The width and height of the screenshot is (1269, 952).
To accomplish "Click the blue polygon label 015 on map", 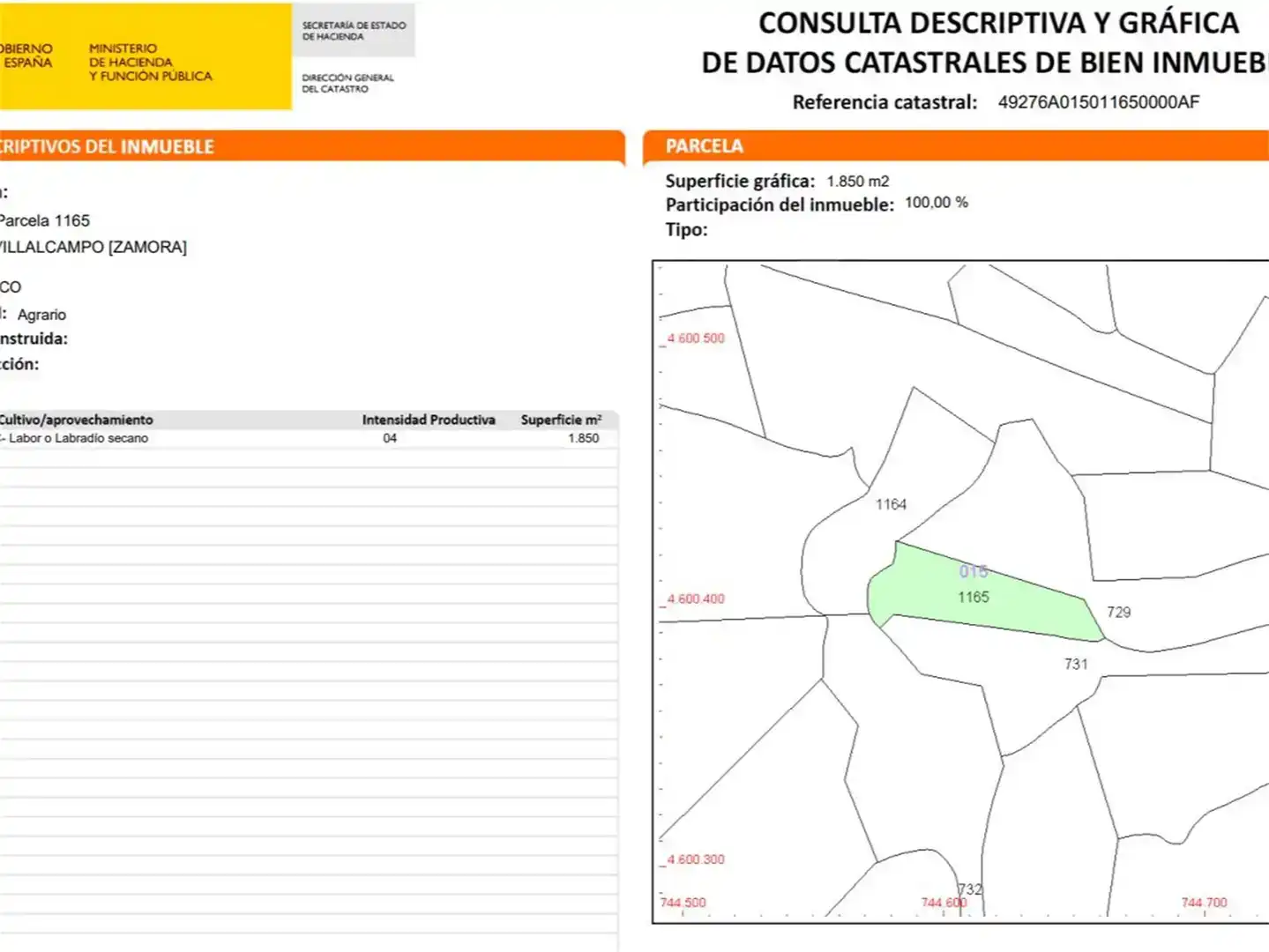I will click(974, 571).
